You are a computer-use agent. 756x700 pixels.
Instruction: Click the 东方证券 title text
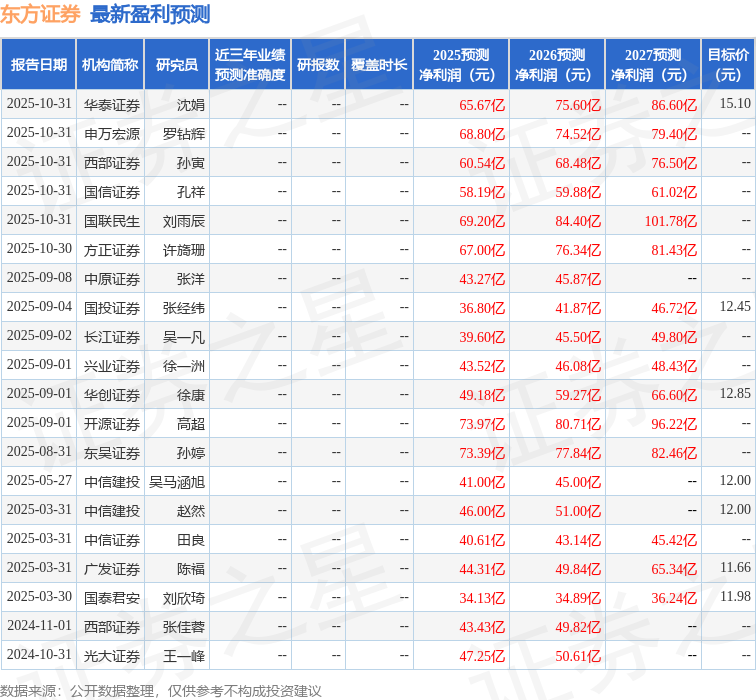[40, 14]
